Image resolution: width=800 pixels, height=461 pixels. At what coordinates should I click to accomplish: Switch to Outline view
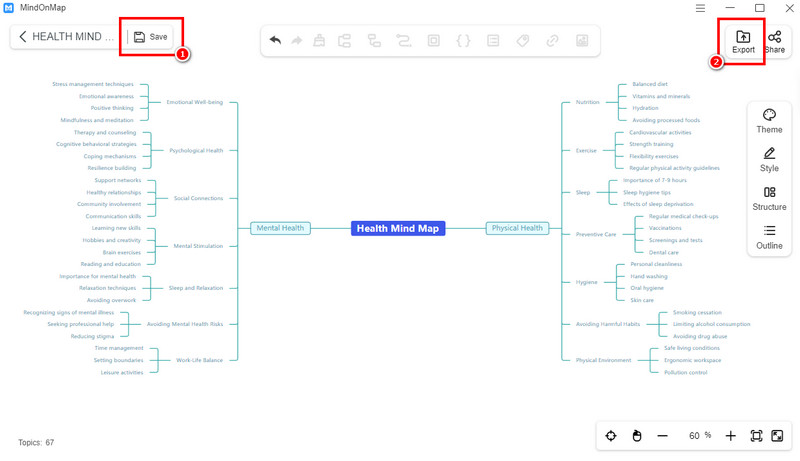pyautogui.click(x=769, y=237)
